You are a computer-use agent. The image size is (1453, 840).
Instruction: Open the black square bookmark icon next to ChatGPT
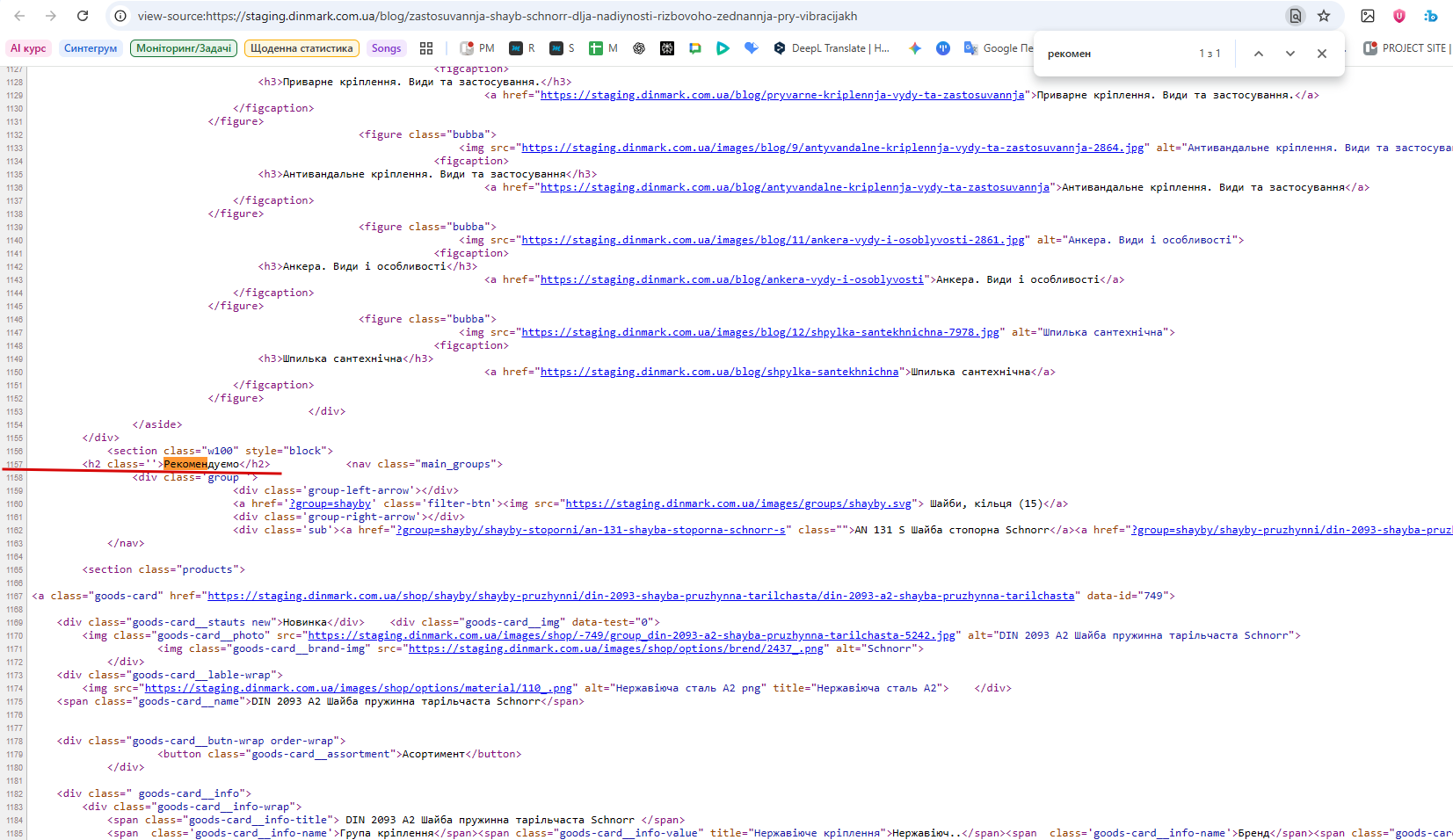coord(667,48)
